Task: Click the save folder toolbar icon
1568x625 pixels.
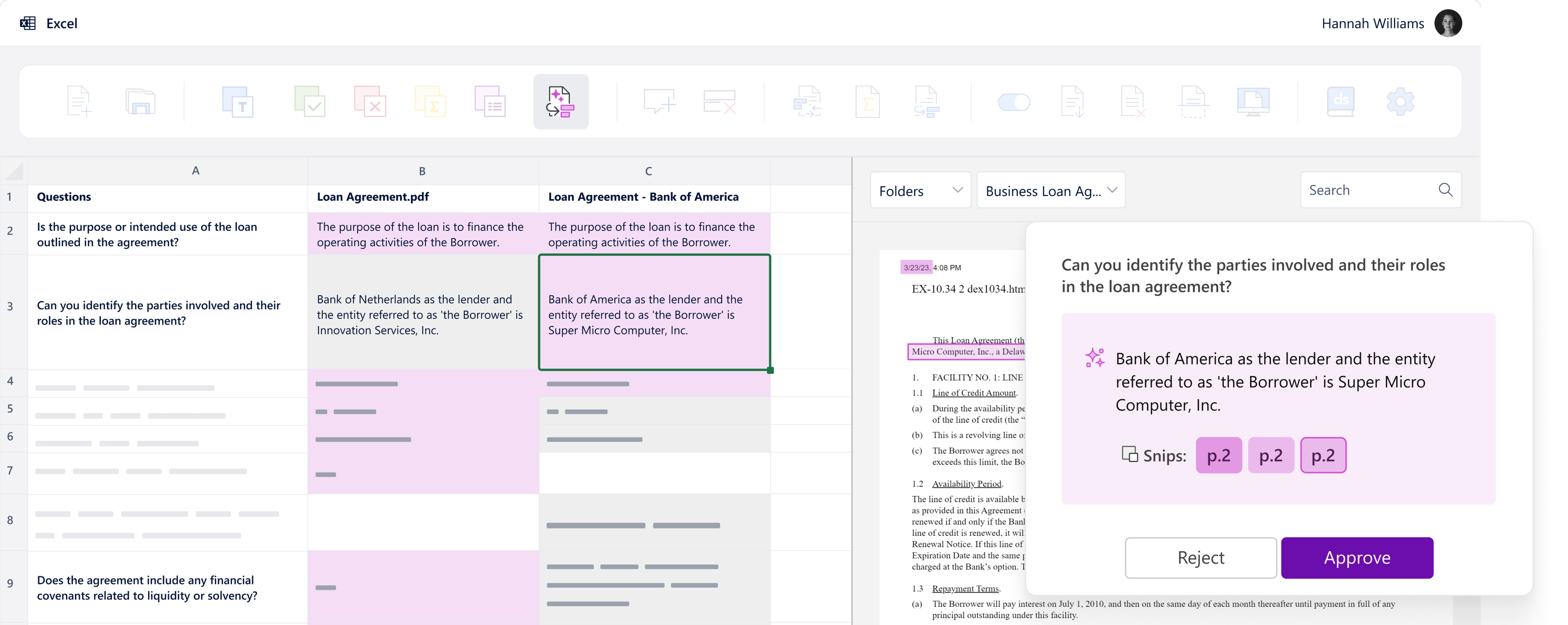Action: tap(140, 101)
